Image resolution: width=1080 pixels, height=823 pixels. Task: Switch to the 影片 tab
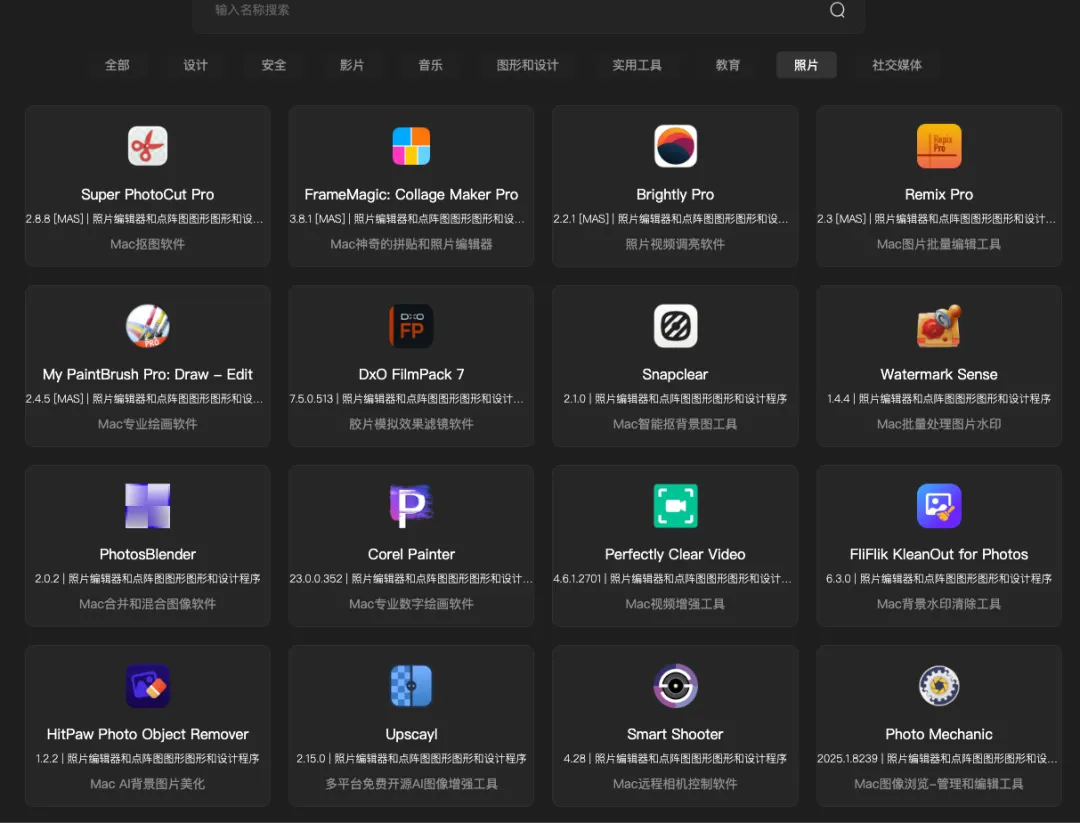pos(352,65)
